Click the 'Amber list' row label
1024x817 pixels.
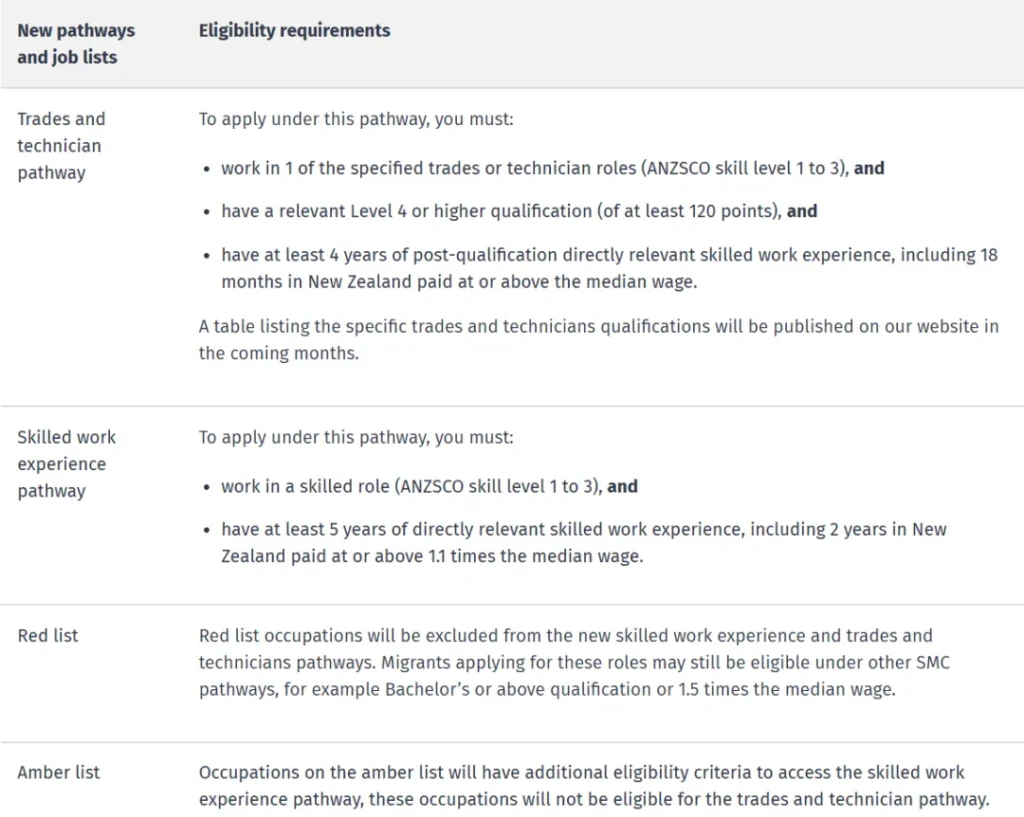tap(59, 772)
